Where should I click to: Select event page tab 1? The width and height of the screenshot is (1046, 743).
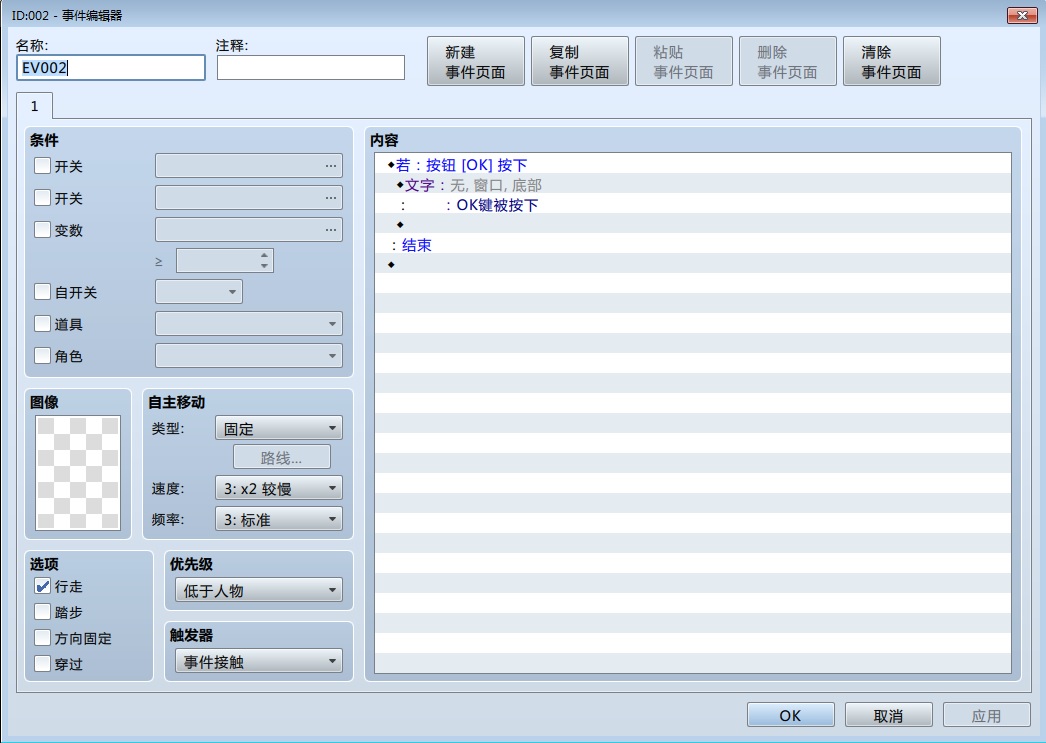35,106
